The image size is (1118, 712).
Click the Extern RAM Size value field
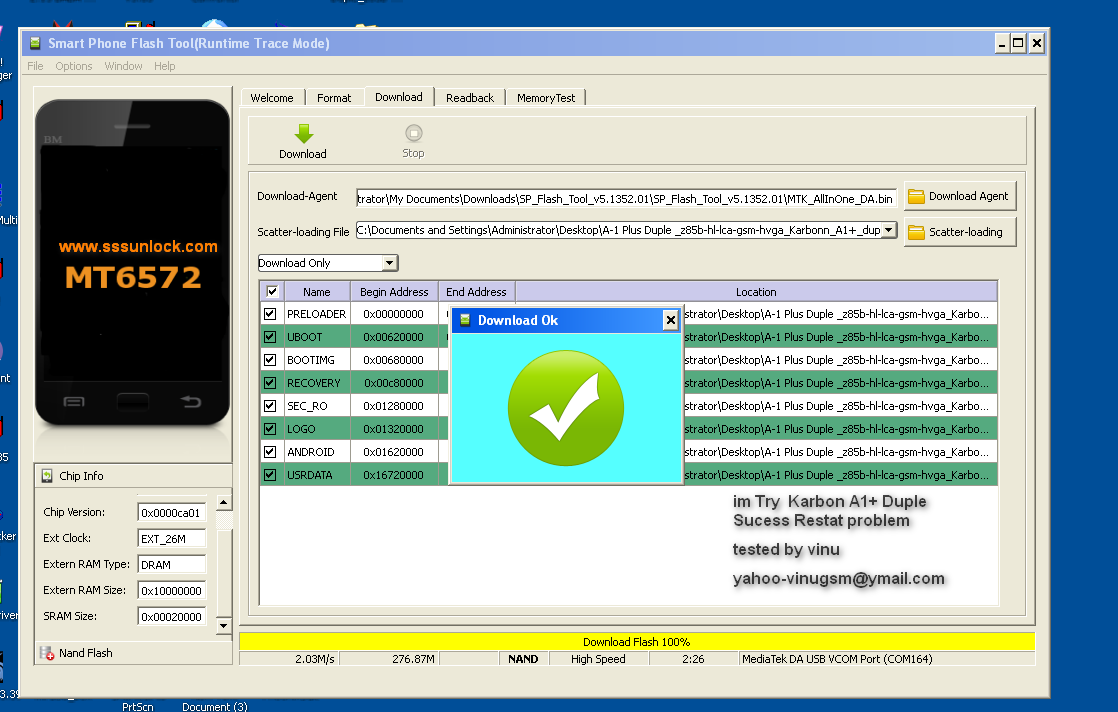(171, 590)
